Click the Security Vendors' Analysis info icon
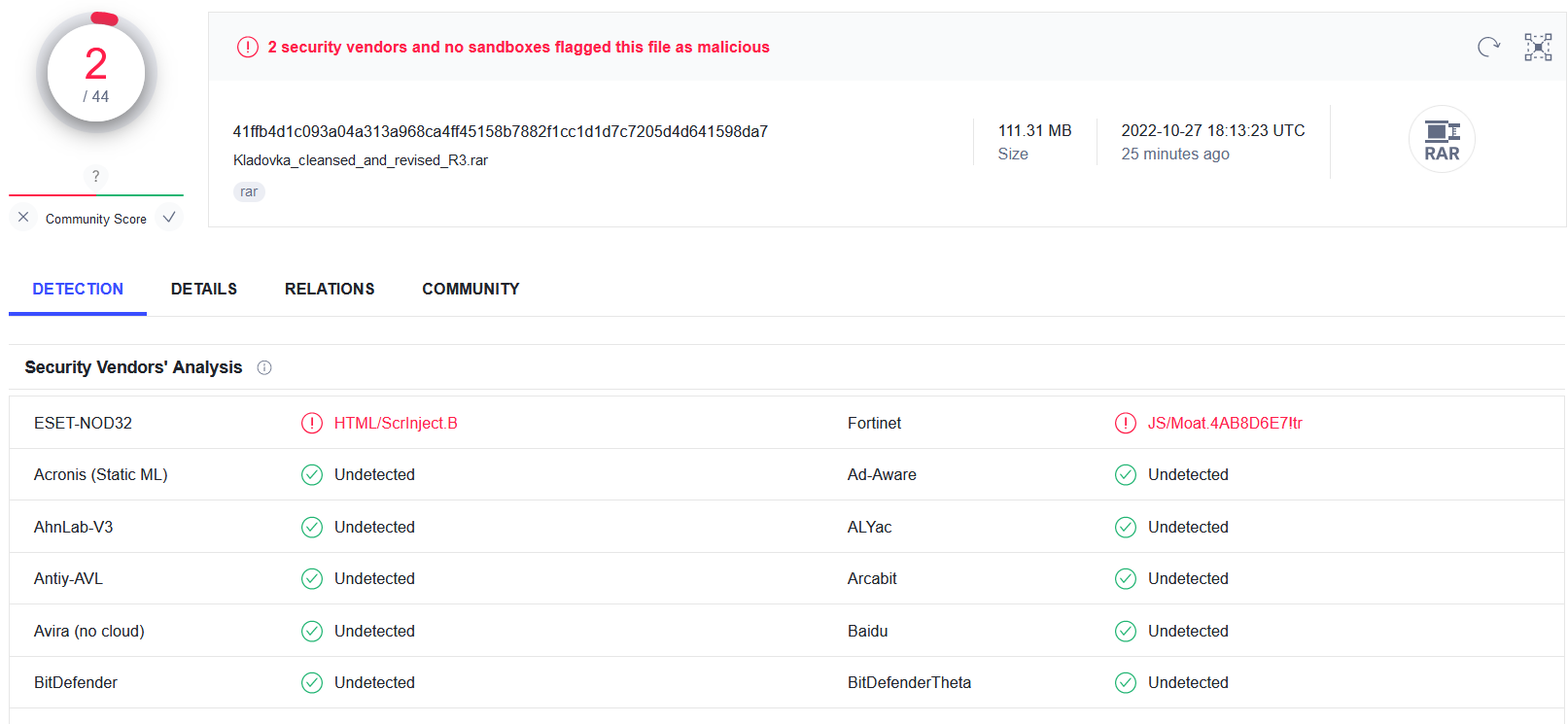The width and height of the screenshot is (1568, 724). (x=264, y=367)
